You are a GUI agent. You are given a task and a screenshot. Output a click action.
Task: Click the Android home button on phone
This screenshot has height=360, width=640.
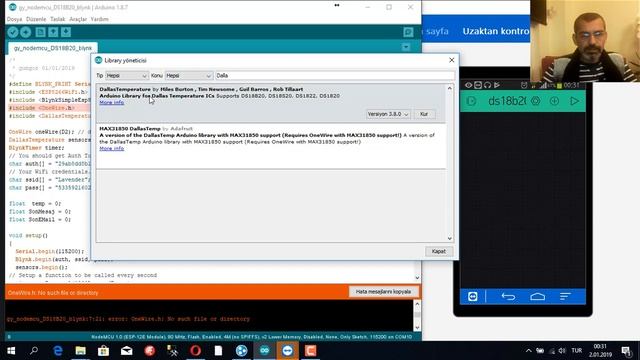click(538, 297)
